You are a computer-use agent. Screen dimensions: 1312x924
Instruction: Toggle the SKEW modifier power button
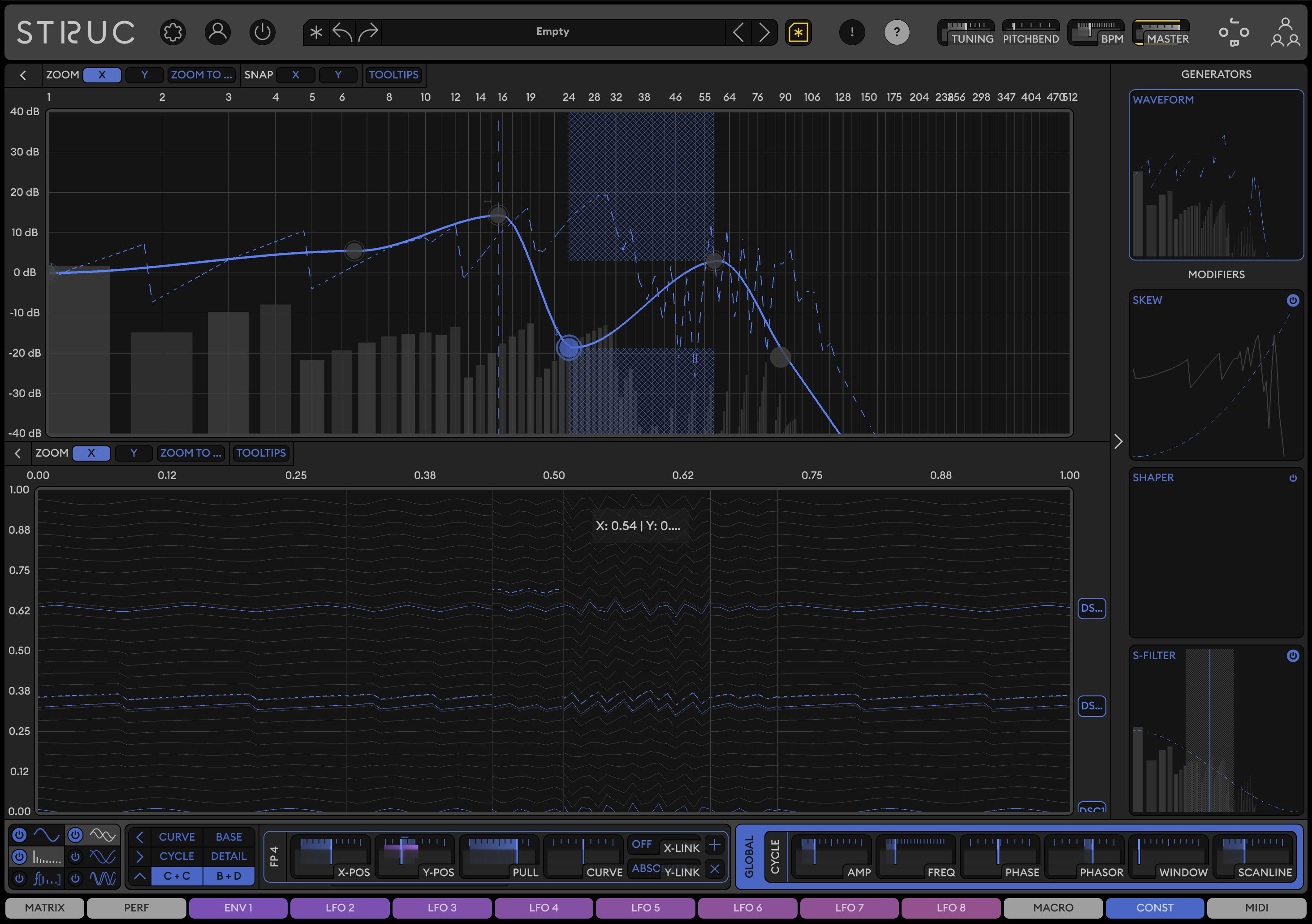point(1293,301)
